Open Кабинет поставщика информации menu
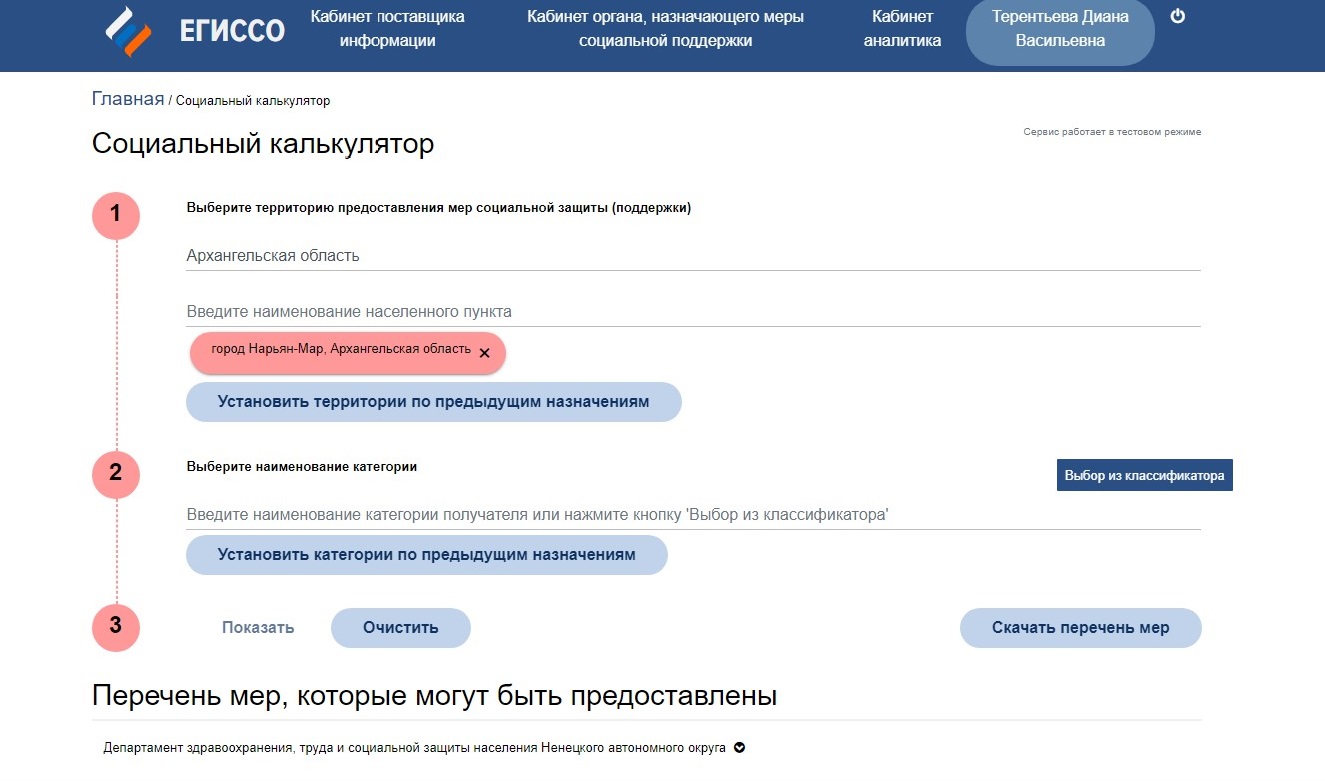Viewport: 1325px width, 781px height. (x=387, y=29)
